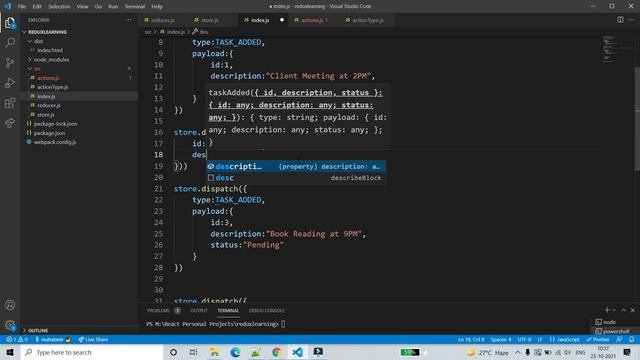Maximize the terminal panel size
The width and height of the screenshot is (640, 360).
pos(623,310)
